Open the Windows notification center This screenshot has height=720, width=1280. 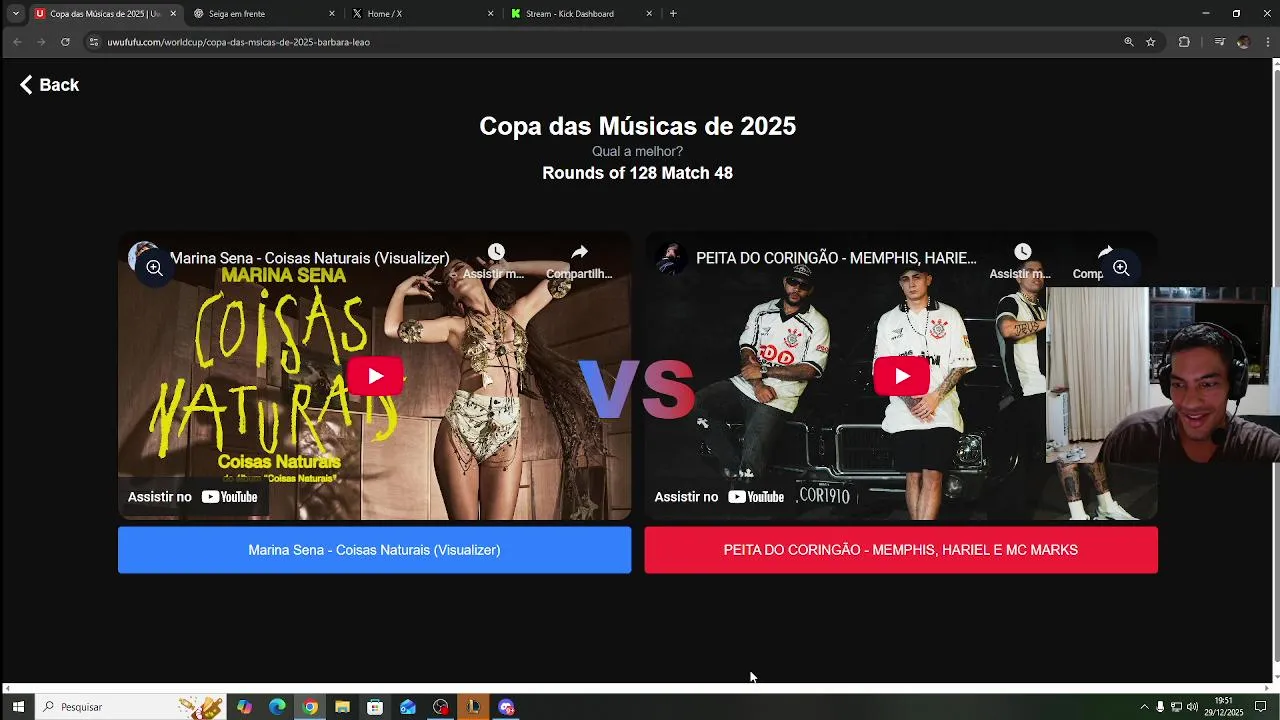pos(1261,707)
